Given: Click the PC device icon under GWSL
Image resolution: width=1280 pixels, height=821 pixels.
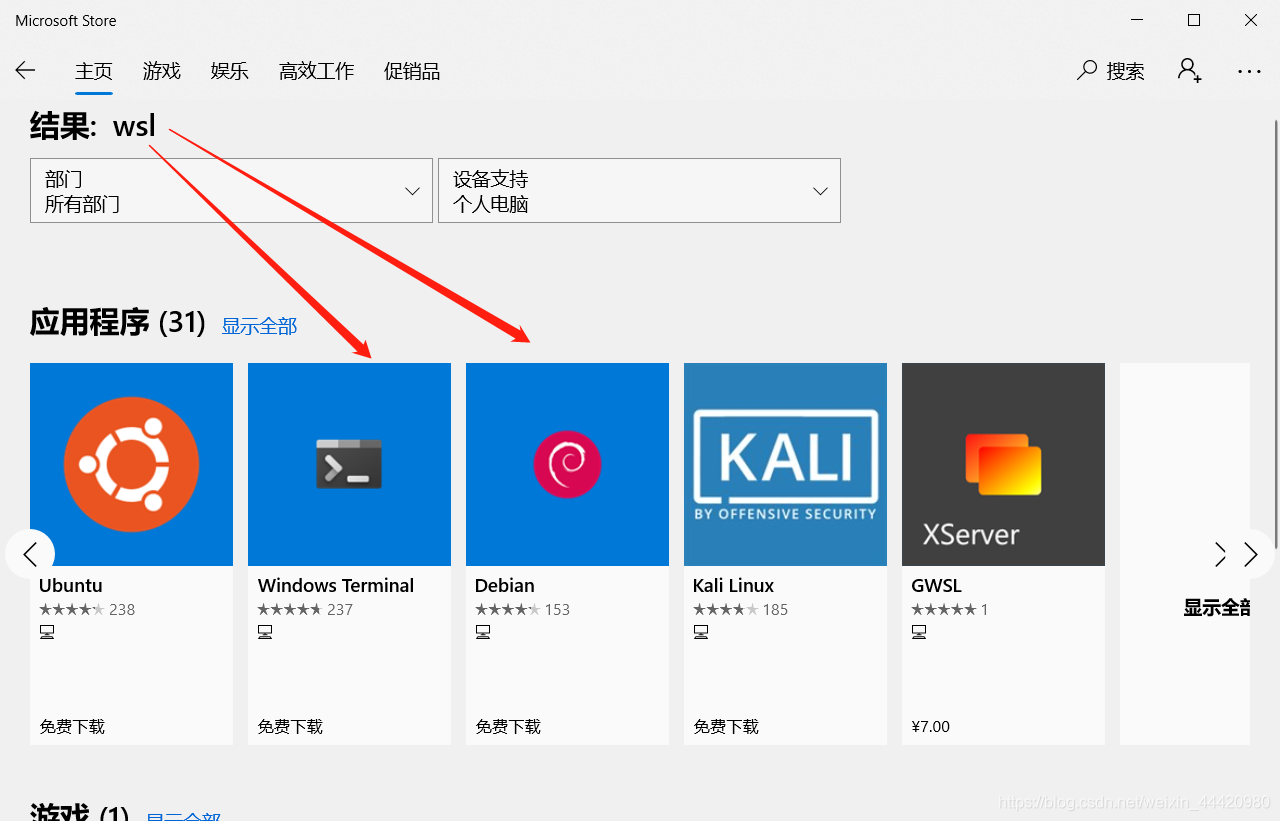Looking at the screenshot, I should click(919, 632).
